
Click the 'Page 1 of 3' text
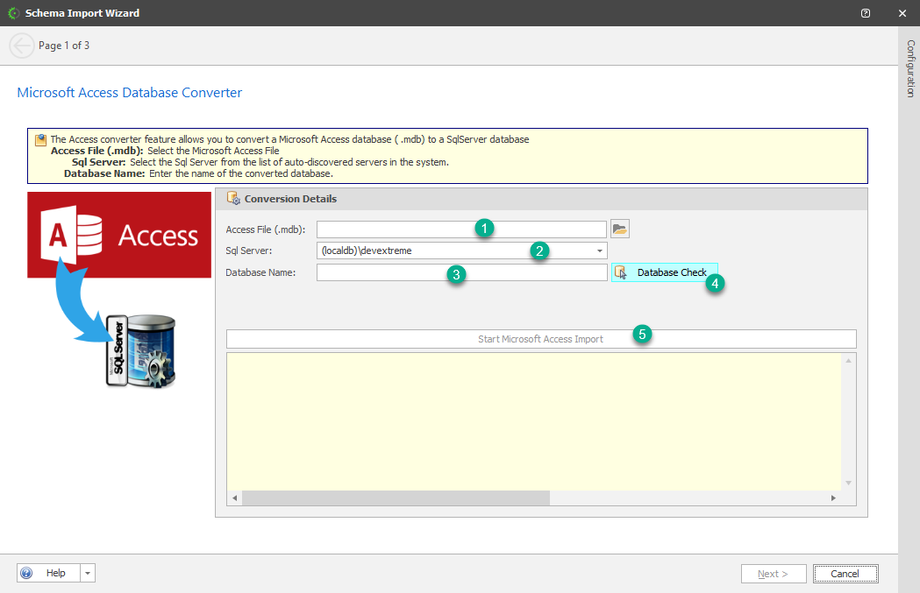point(64,46)
